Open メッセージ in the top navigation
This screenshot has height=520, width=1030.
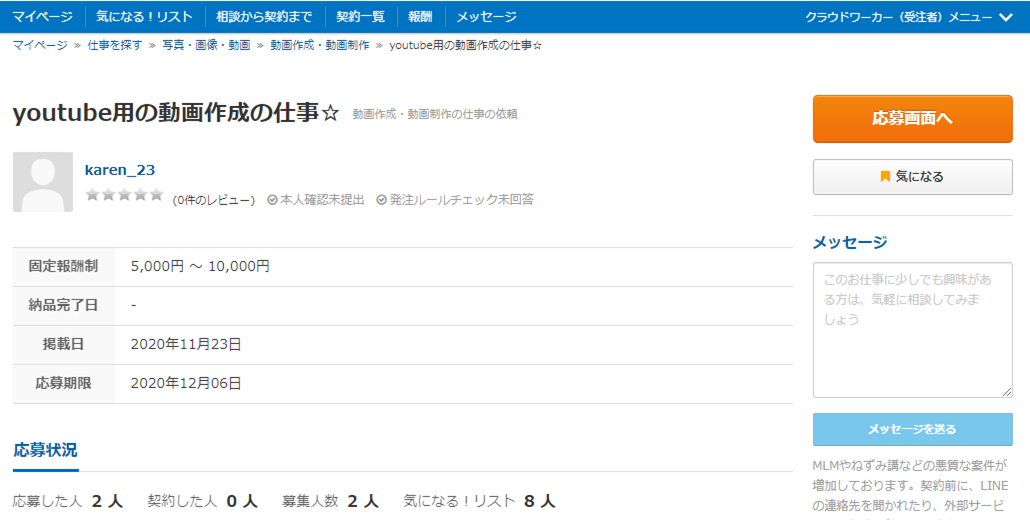tap(487, 17)
